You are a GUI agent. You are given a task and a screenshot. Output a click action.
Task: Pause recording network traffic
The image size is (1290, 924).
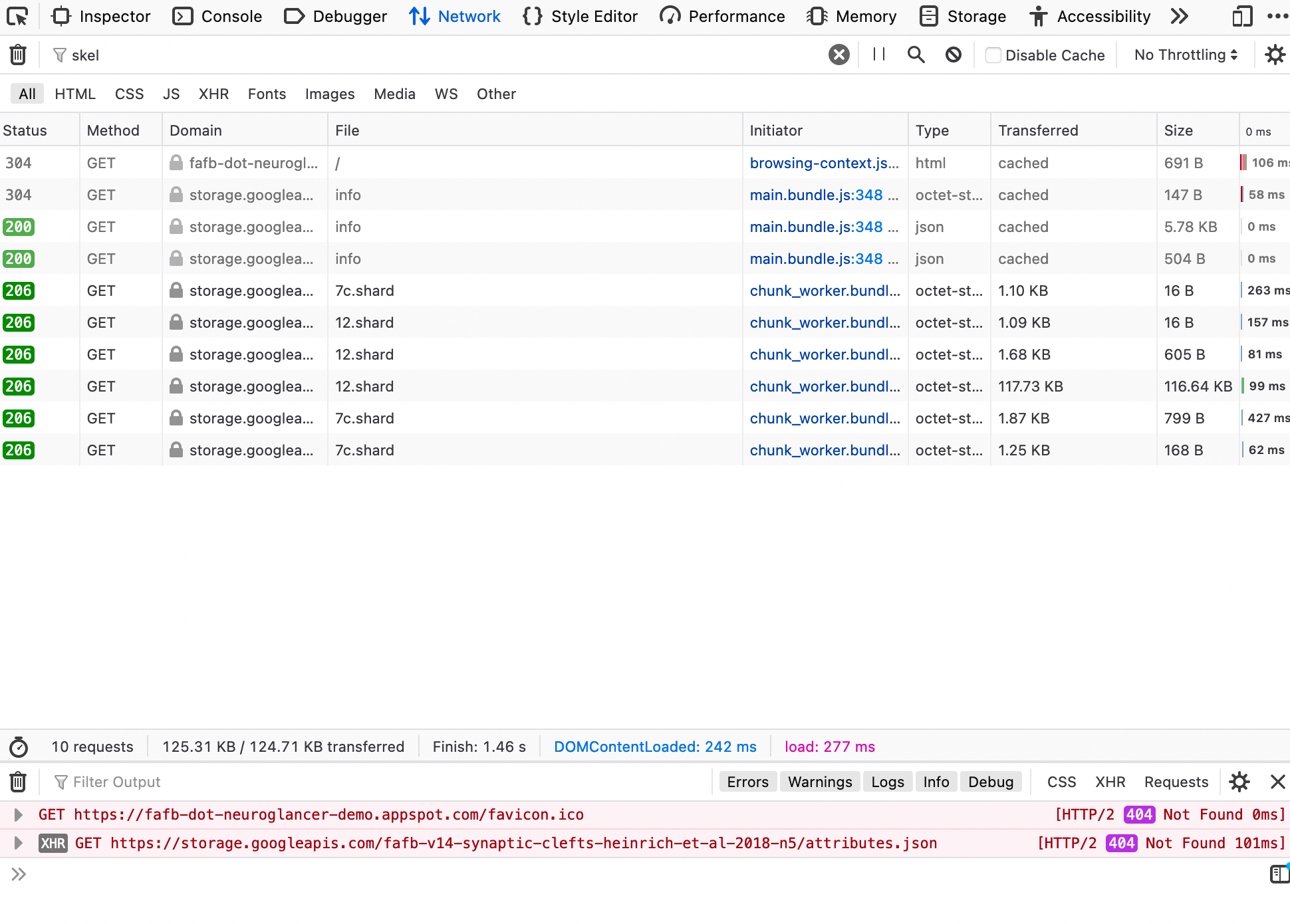[x=878, y=55]
